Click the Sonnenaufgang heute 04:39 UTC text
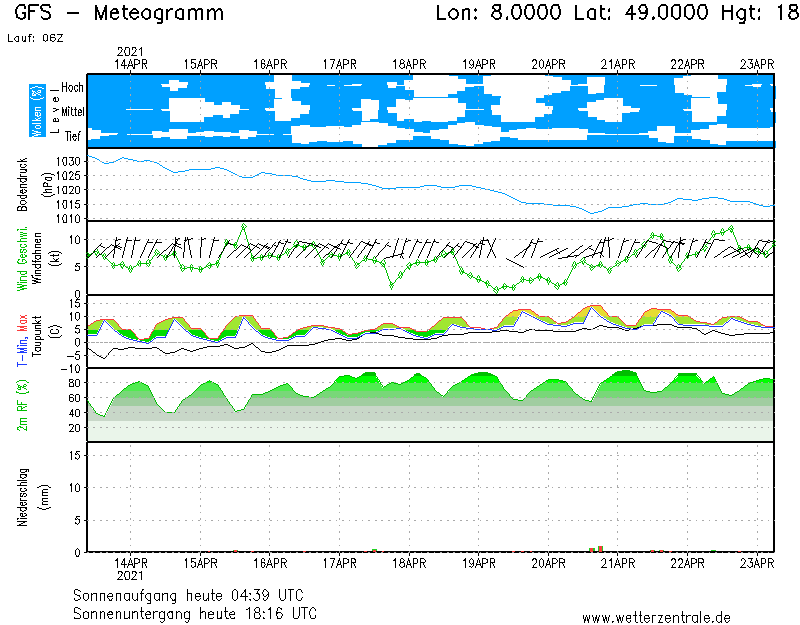Viewport: 800px width, 625px height. [195, 595]
